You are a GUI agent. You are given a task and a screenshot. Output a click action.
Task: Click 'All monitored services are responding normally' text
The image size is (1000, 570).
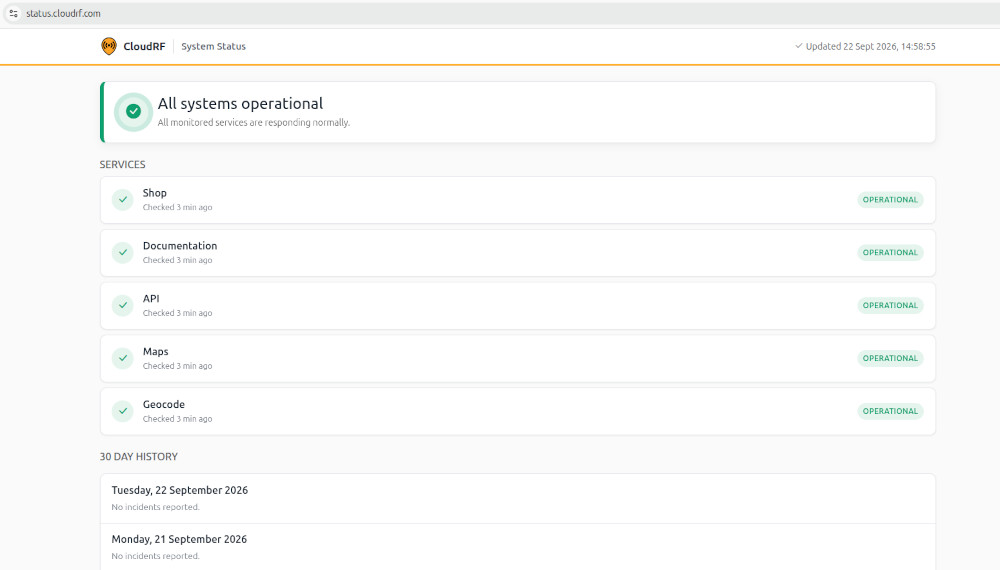coord(254,122)
